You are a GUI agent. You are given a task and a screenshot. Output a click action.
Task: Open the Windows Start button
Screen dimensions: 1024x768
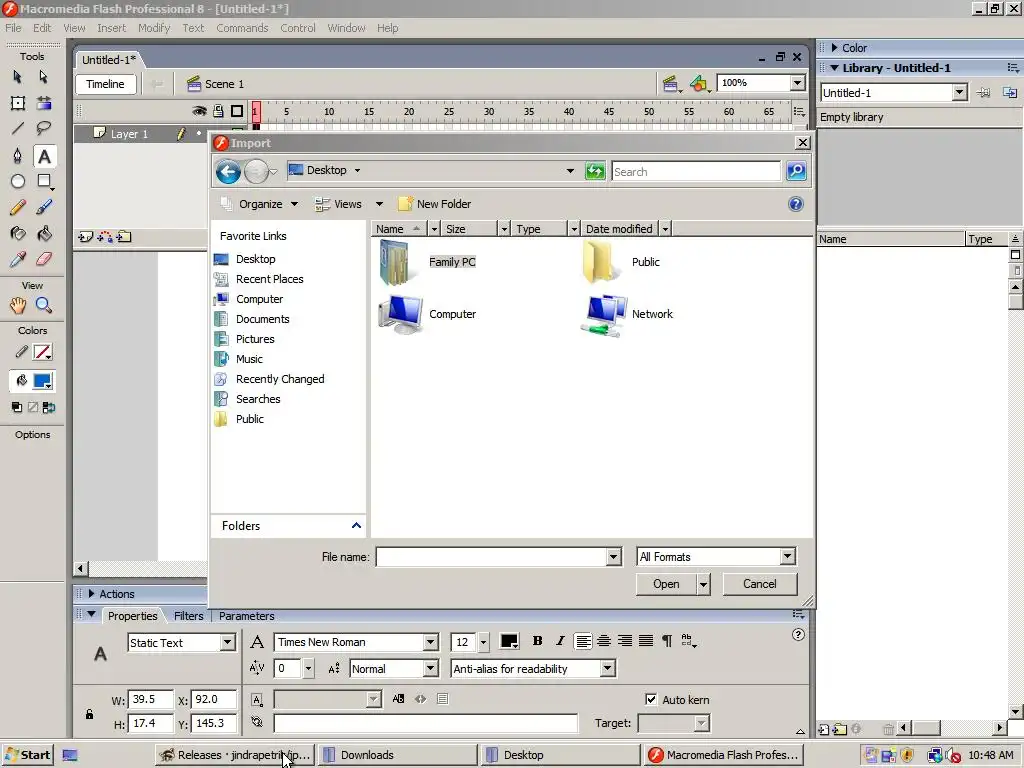click(27, 755)
